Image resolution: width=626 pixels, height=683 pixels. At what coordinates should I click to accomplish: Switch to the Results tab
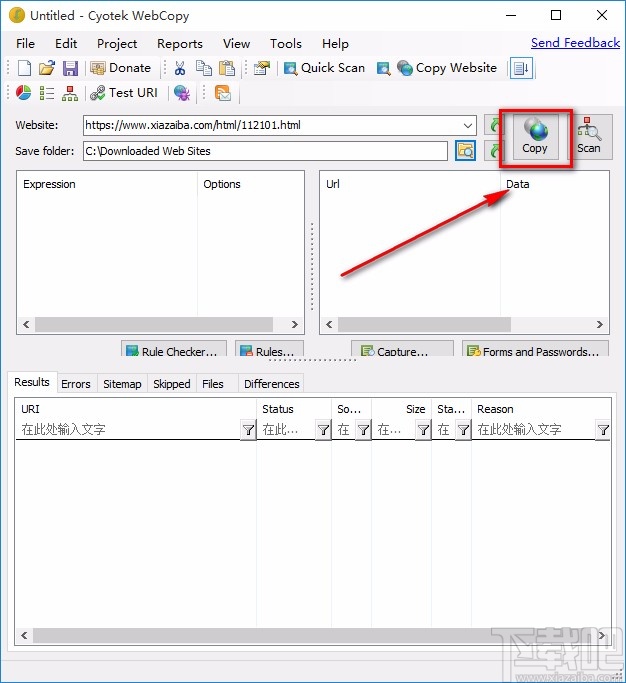coord(32,382)
